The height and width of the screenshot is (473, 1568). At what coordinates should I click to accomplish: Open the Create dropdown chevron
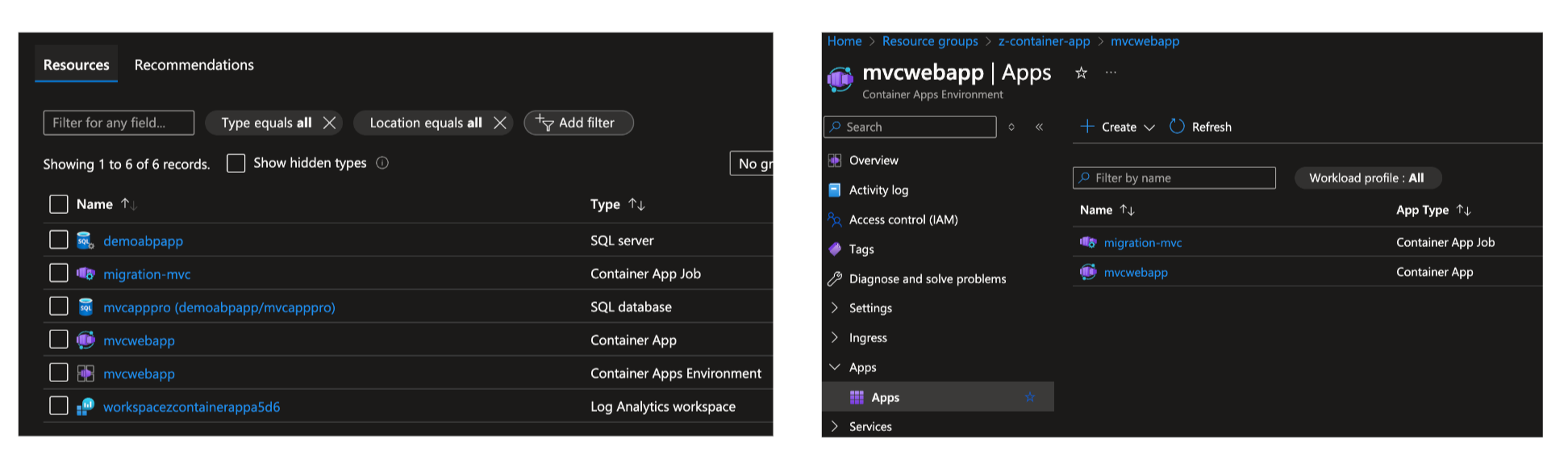coord(1149,128)
